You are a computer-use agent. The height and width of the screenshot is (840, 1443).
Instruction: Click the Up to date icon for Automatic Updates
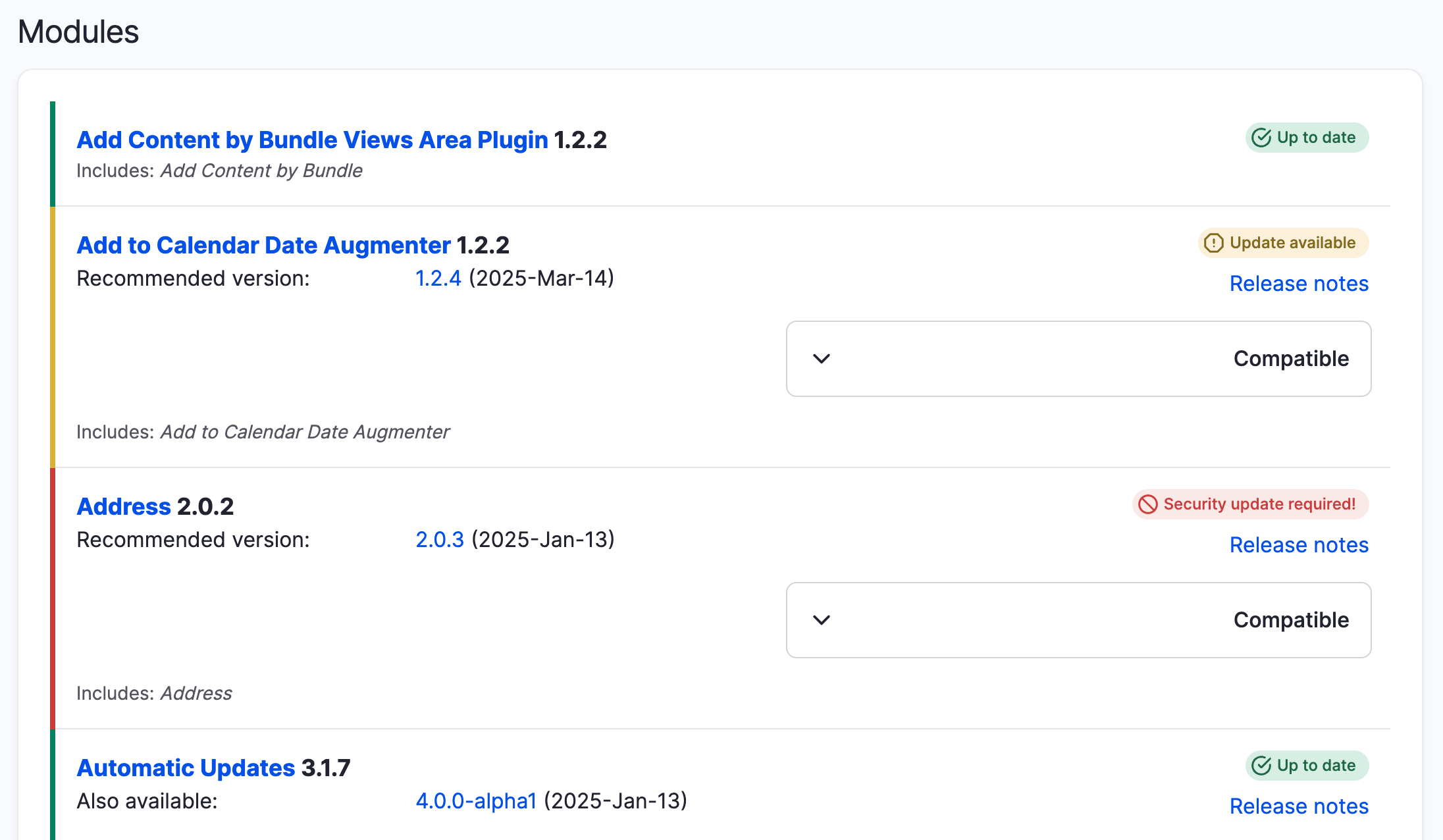[x=1260, y=766]
